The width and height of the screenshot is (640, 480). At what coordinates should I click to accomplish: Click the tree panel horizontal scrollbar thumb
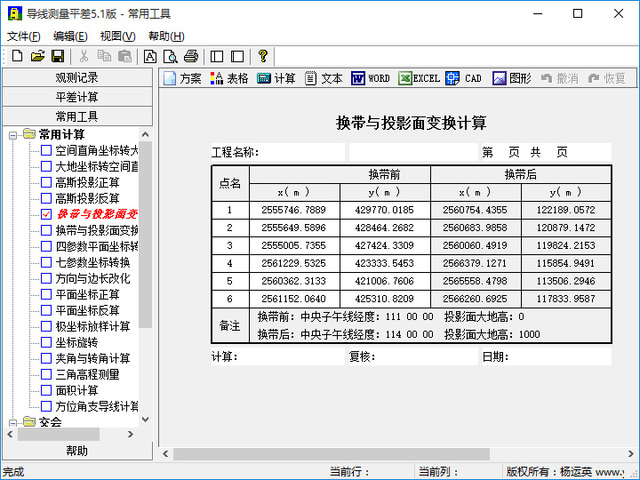[x=59, y=434]
